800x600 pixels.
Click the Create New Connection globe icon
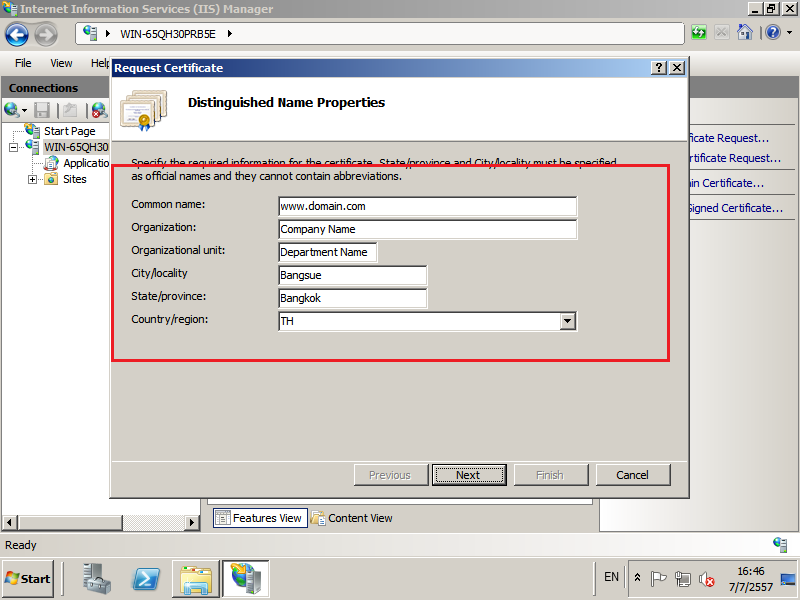pyautogui.click(x=14, y=110)
